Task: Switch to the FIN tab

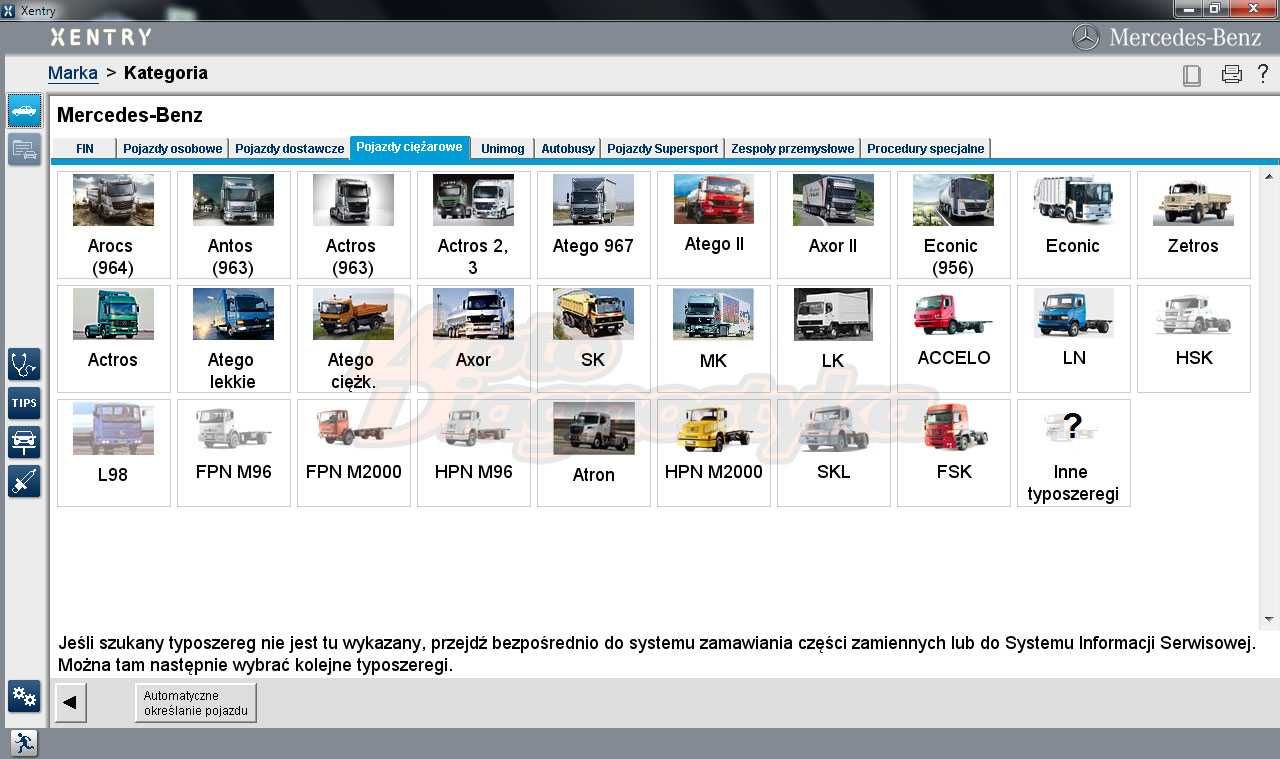Action: pos(85,148)
